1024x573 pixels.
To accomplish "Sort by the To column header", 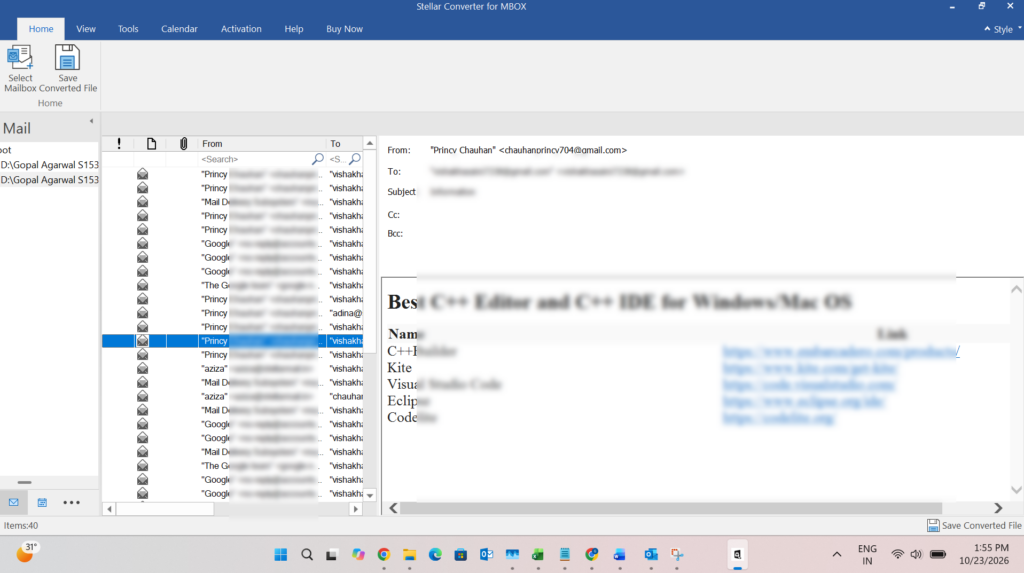I will pyautogui.click(x=345, y=143).
